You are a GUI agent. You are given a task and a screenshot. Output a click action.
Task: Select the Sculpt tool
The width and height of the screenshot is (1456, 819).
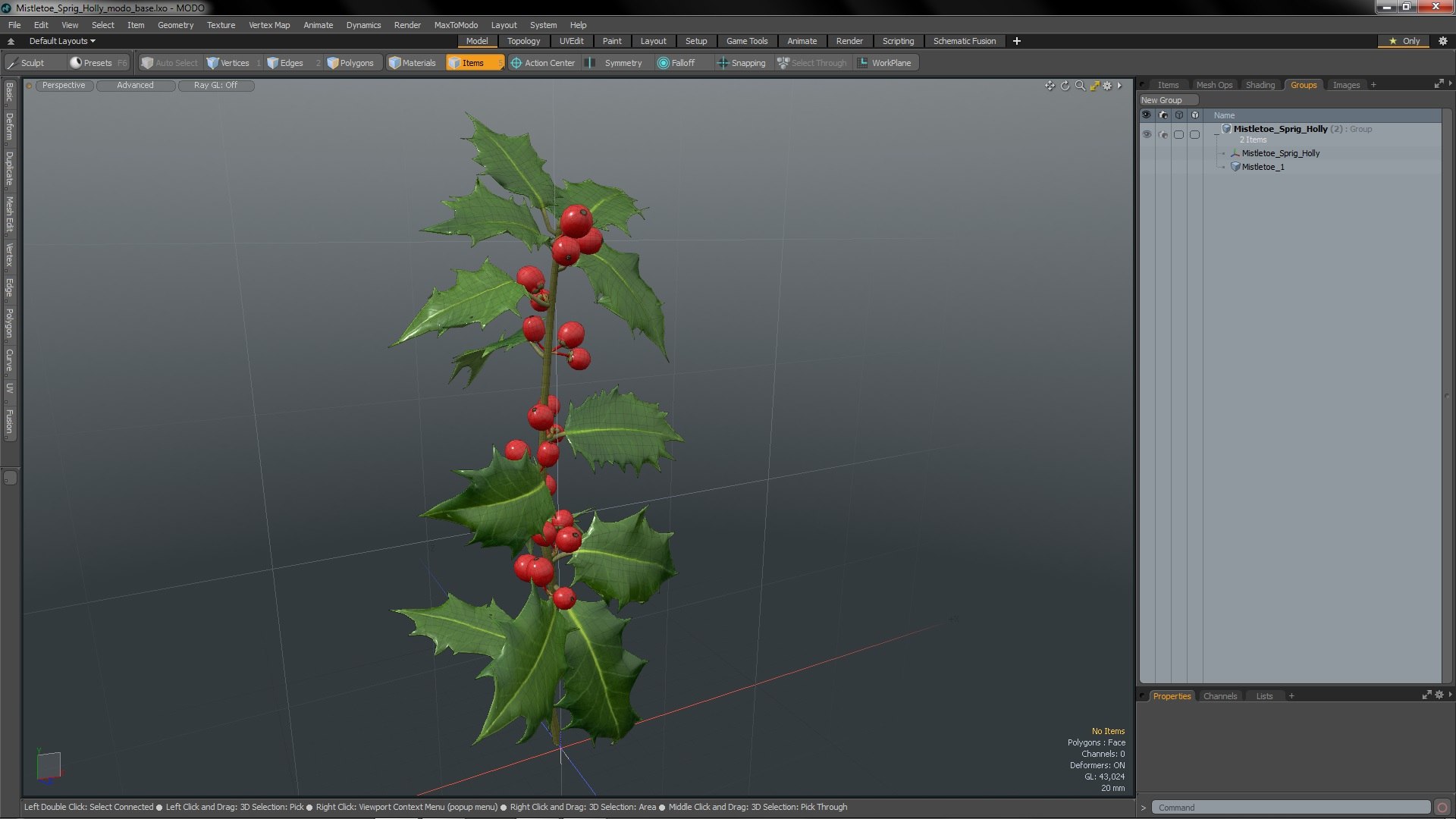point(34,63)
